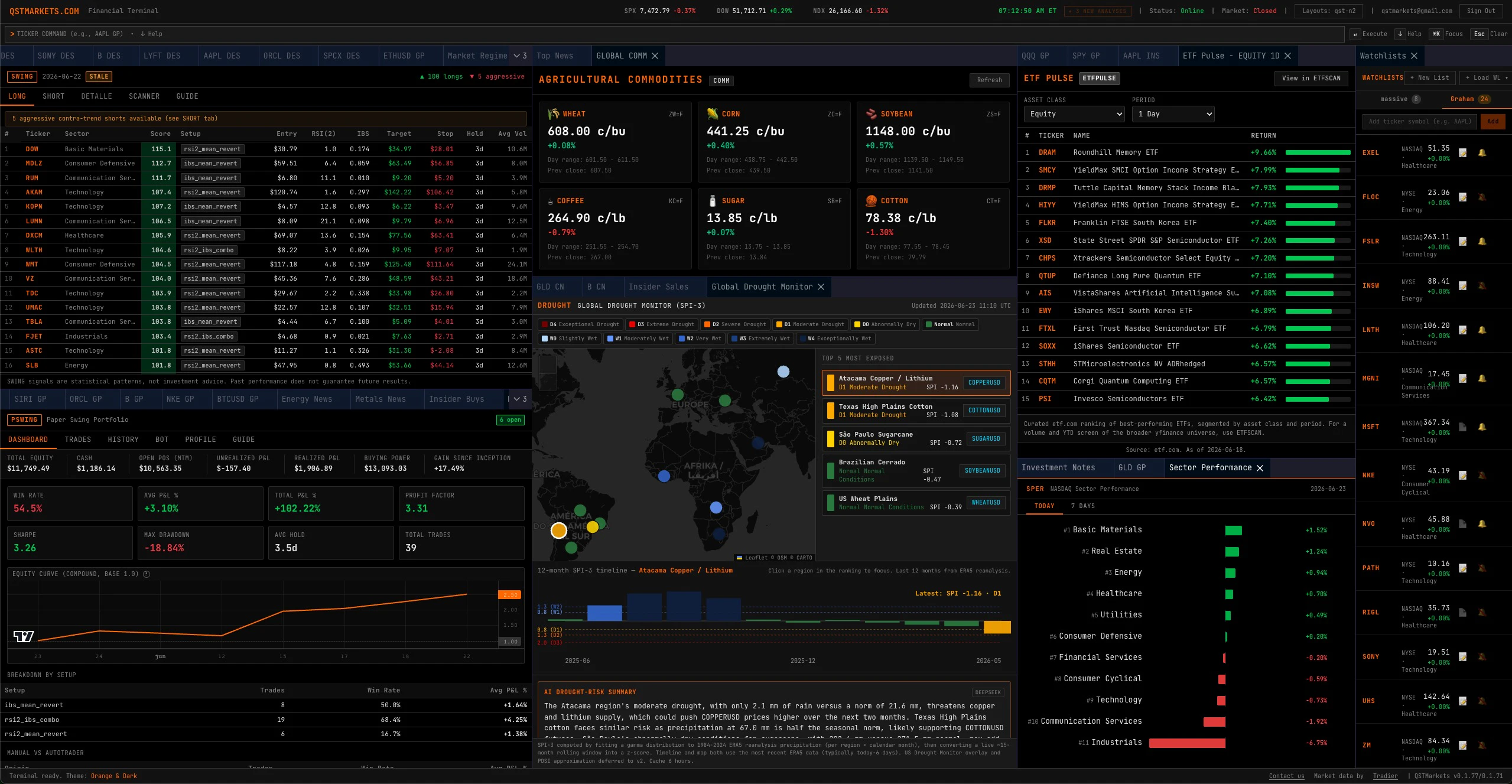
Task: Open the note icon for MSFT
Action: (x=1463, y=427)
